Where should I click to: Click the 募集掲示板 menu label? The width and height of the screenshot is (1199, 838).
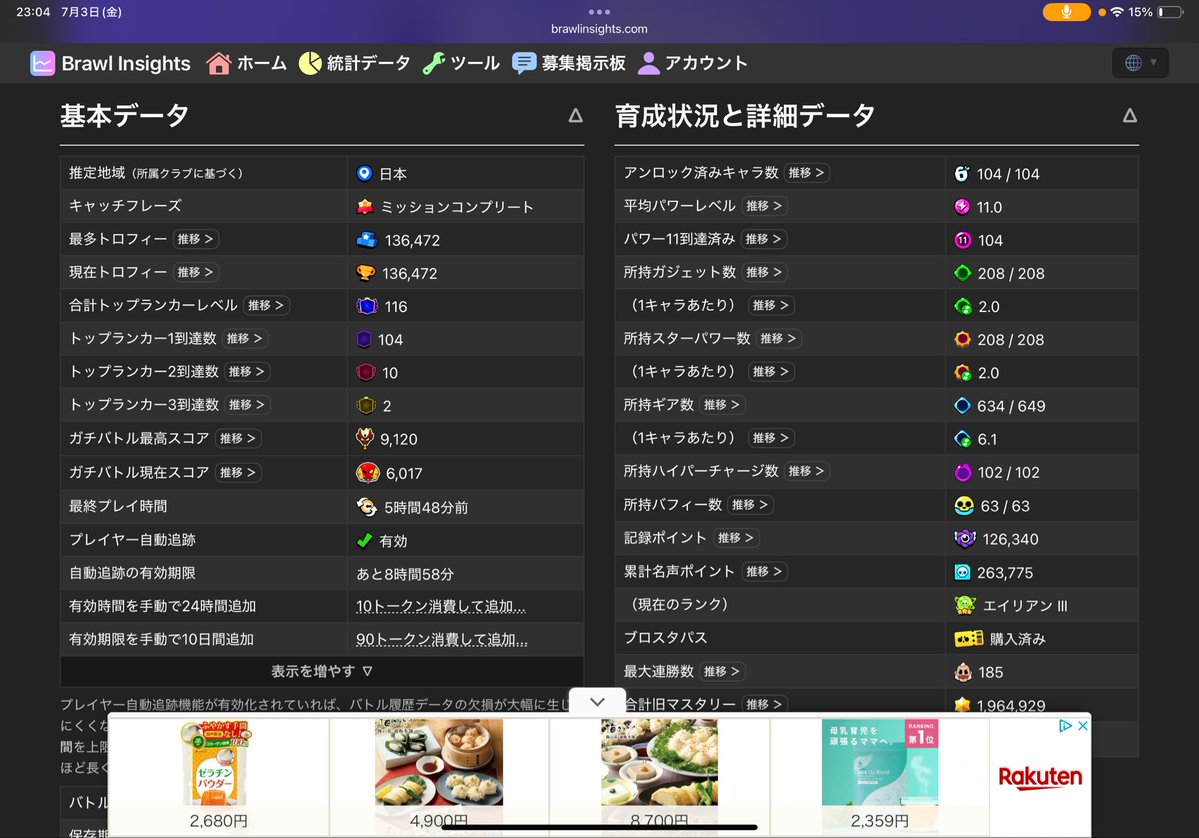tap(583, 63)
